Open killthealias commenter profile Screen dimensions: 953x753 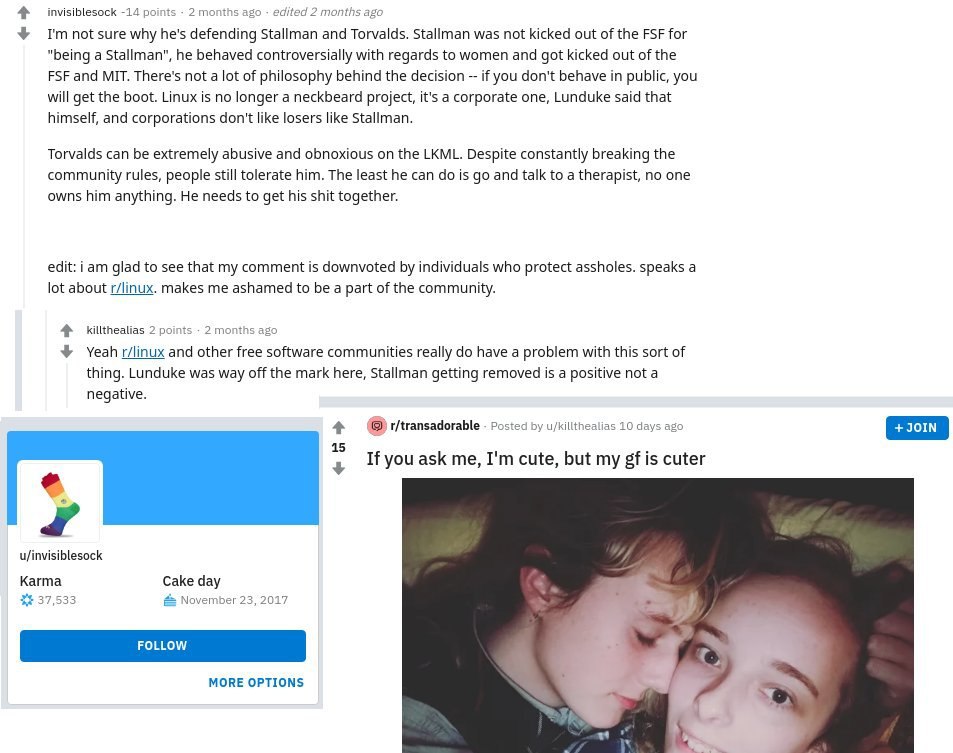[115, 330]
